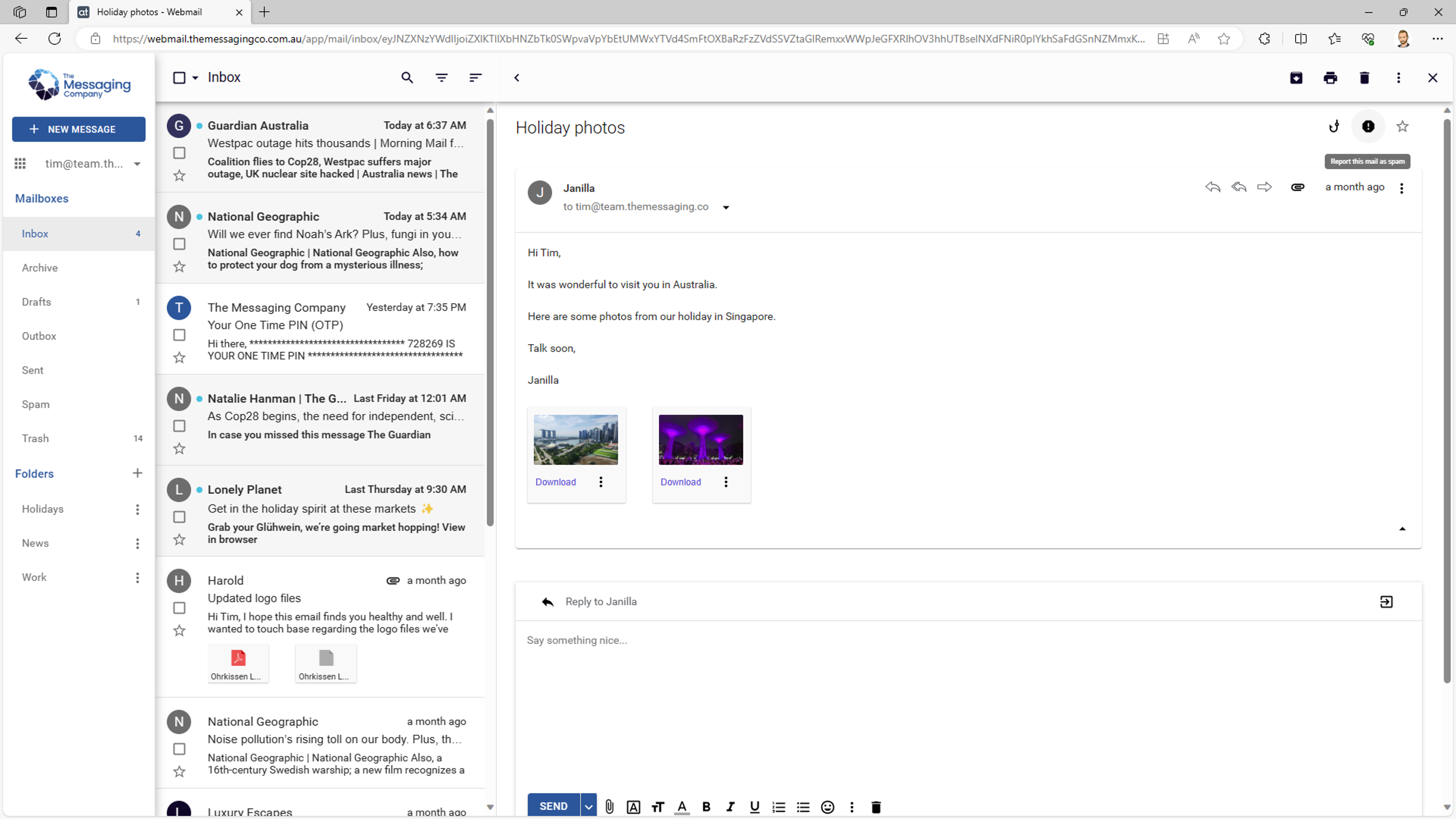1456x819 pixels.
Task: Tick the select all messages checkbox
Action: point(179,78)
